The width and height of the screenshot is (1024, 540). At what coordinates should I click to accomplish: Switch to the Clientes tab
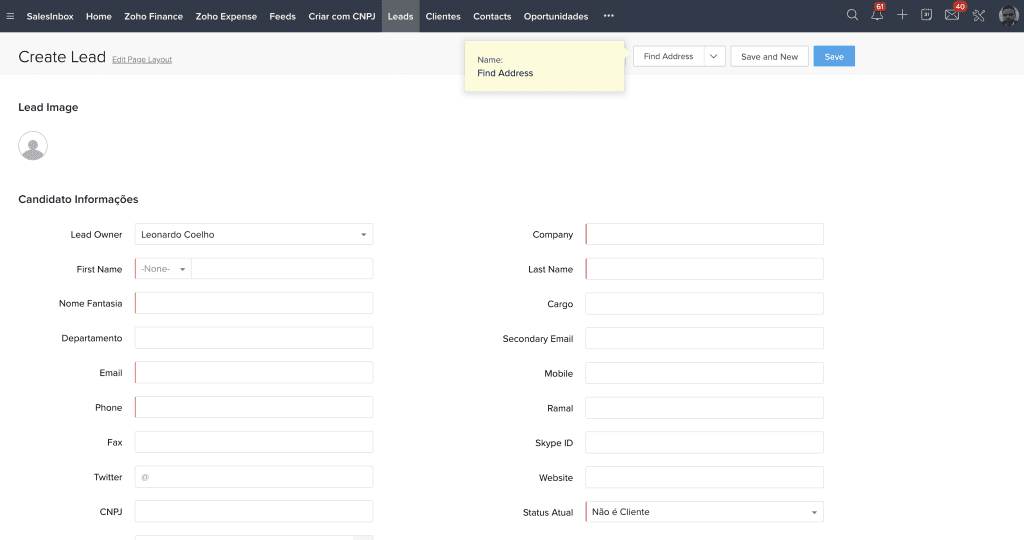point(443,16)
